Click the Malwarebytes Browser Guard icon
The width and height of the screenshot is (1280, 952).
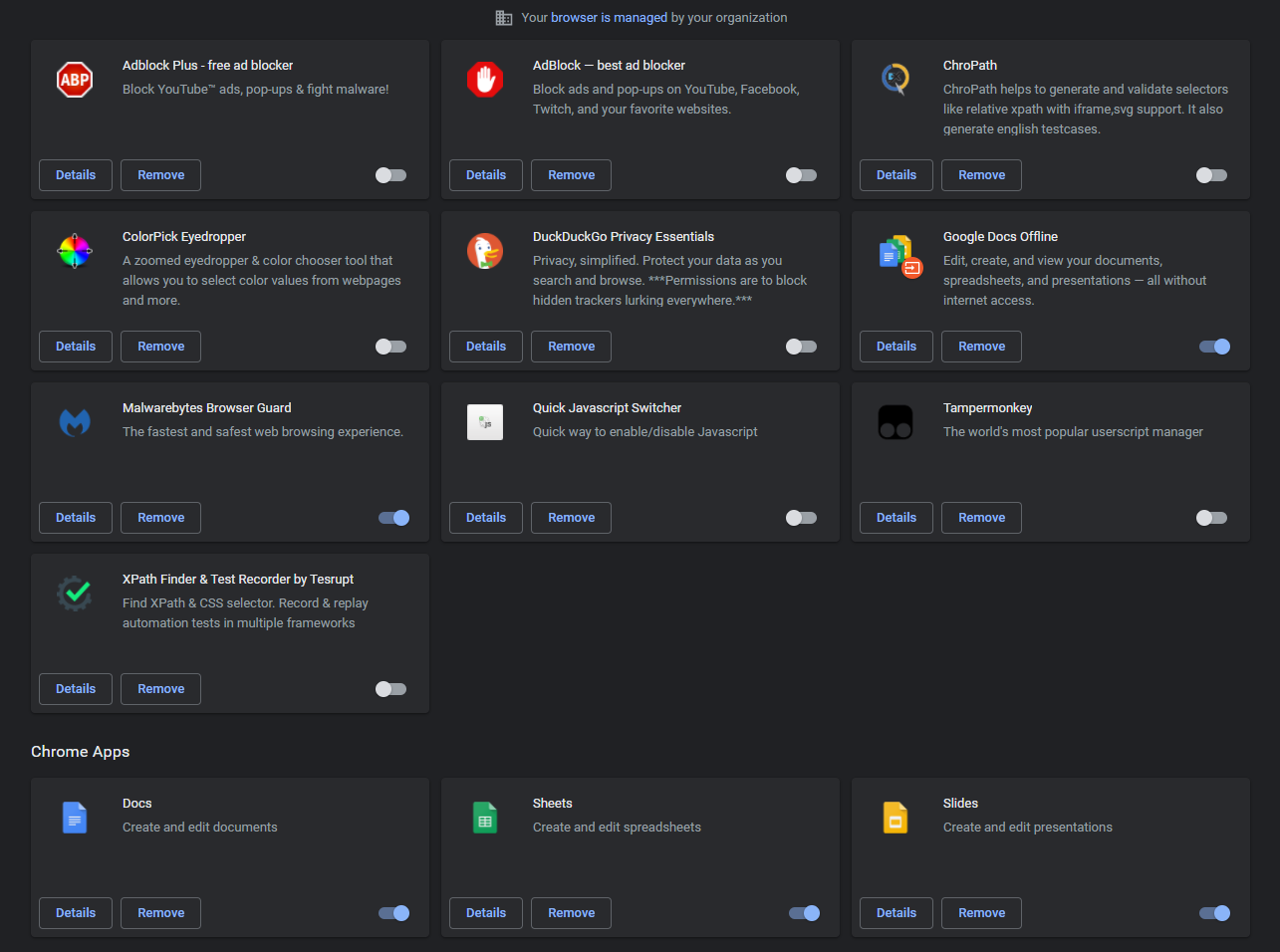(75, 422)
